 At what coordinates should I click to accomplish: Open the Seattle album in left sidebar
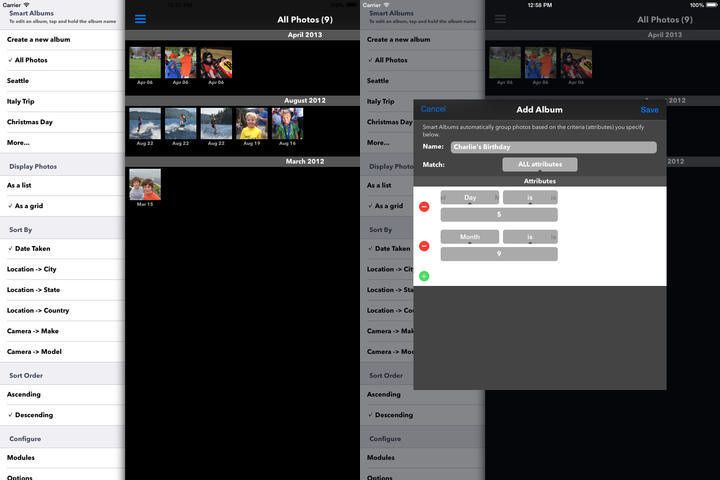coord(18,80)
